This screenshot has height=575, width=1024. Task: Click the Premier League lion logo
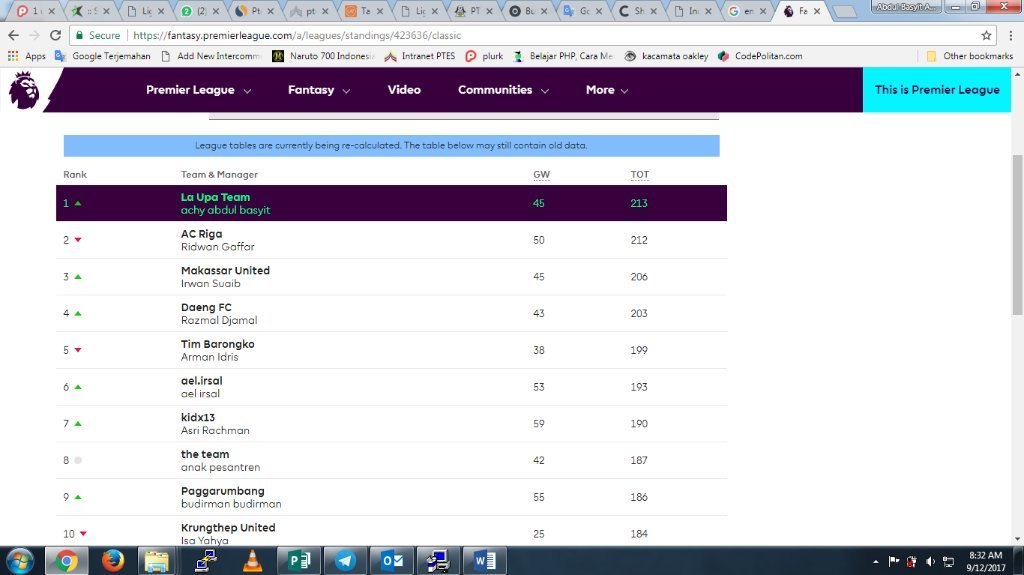pyautogui.click(x=24, y=90)
